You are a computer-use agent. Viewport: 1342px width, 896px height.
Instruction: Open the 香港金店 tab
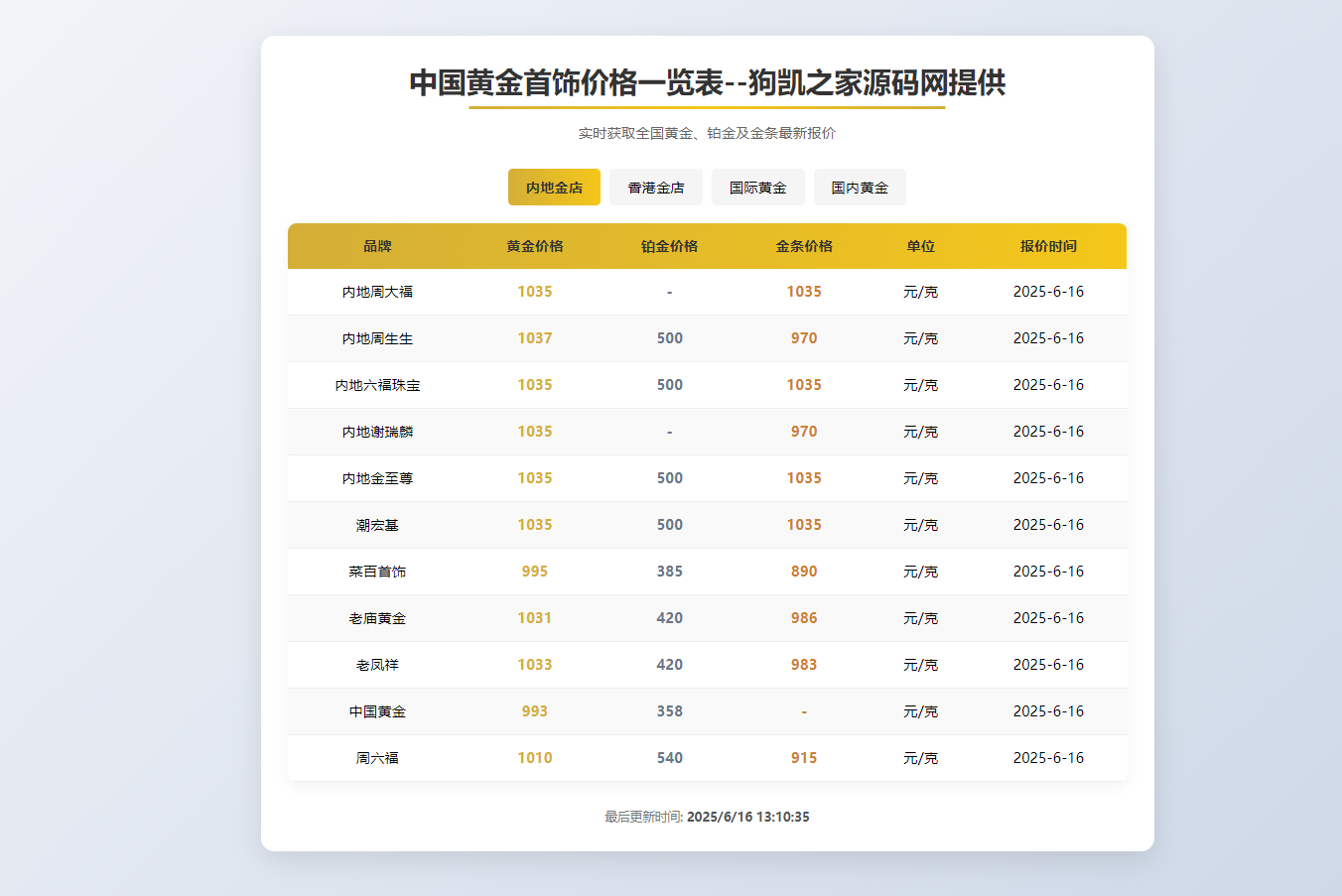coord(656,188)
